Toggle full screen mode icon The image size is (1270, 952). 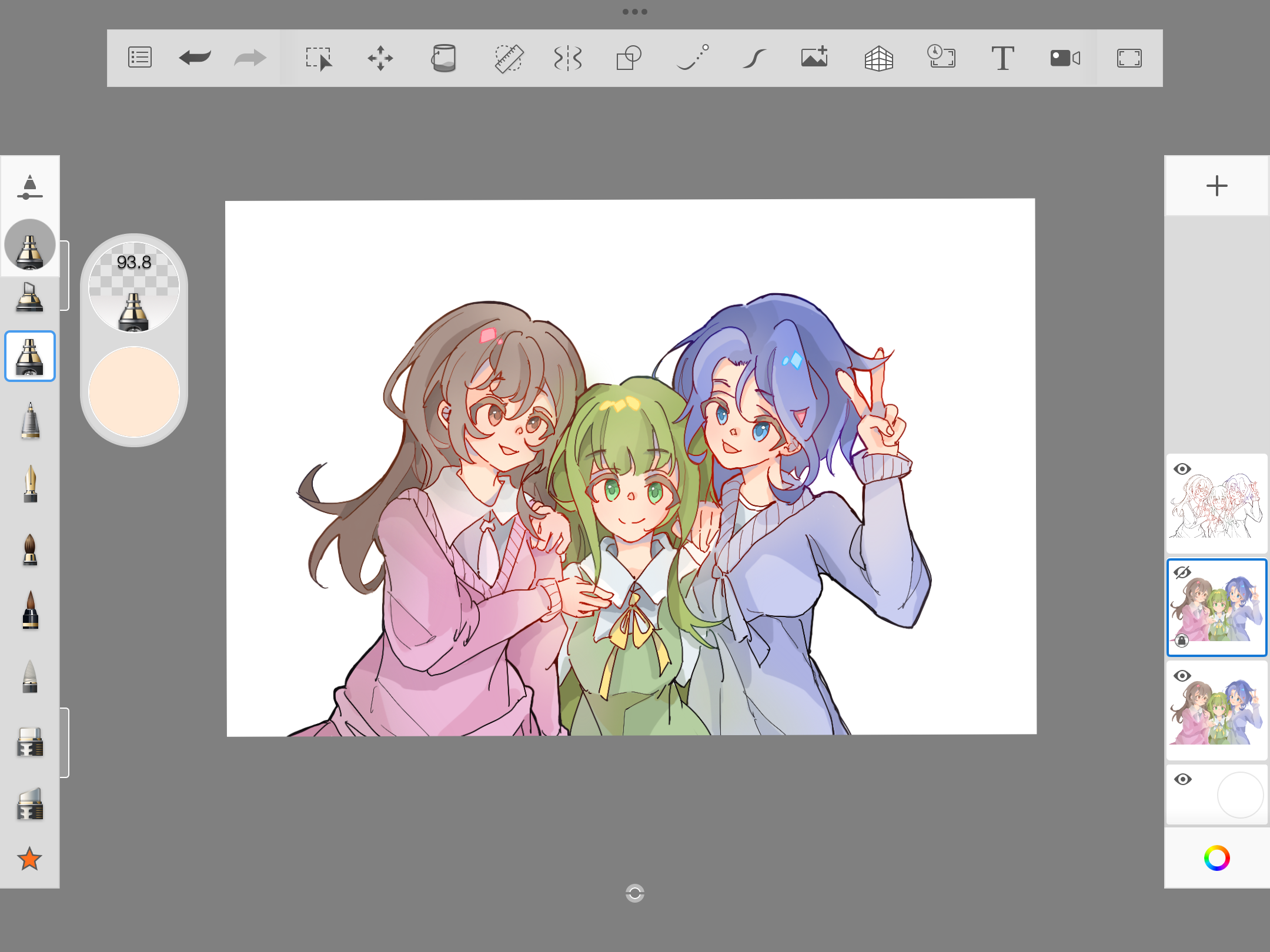(1129, 58)
